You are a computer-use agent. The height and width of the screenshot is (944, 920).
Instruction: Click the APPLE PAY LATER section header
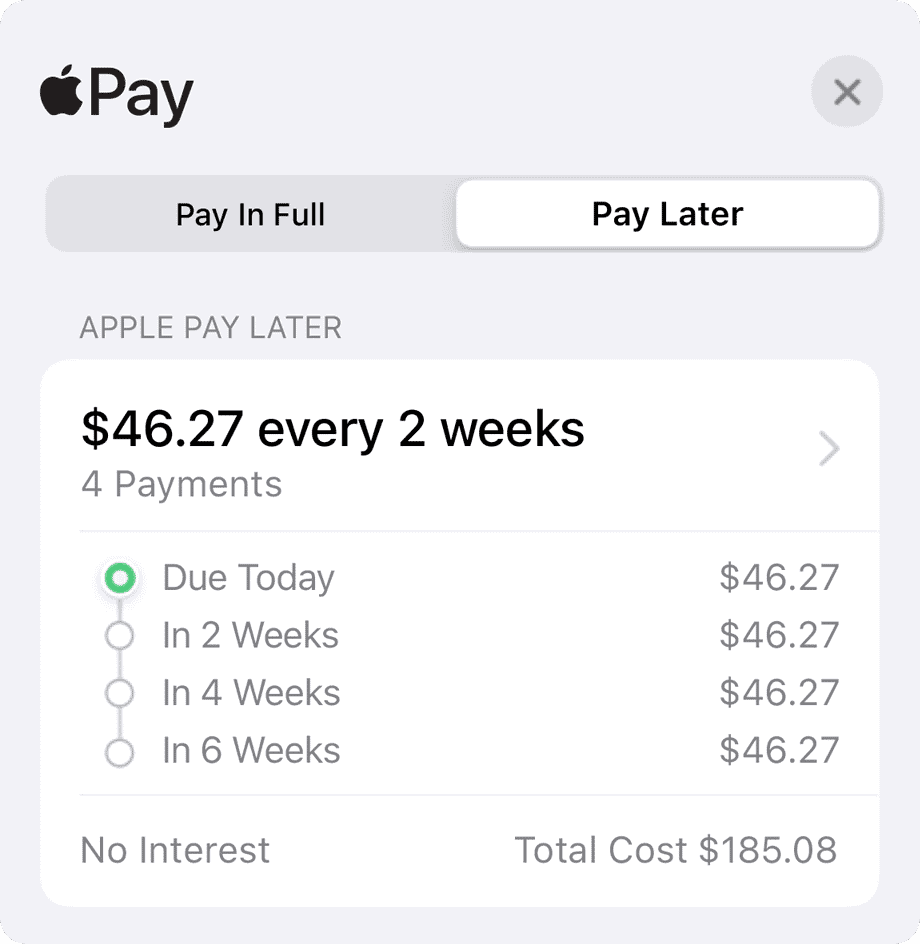210,328
